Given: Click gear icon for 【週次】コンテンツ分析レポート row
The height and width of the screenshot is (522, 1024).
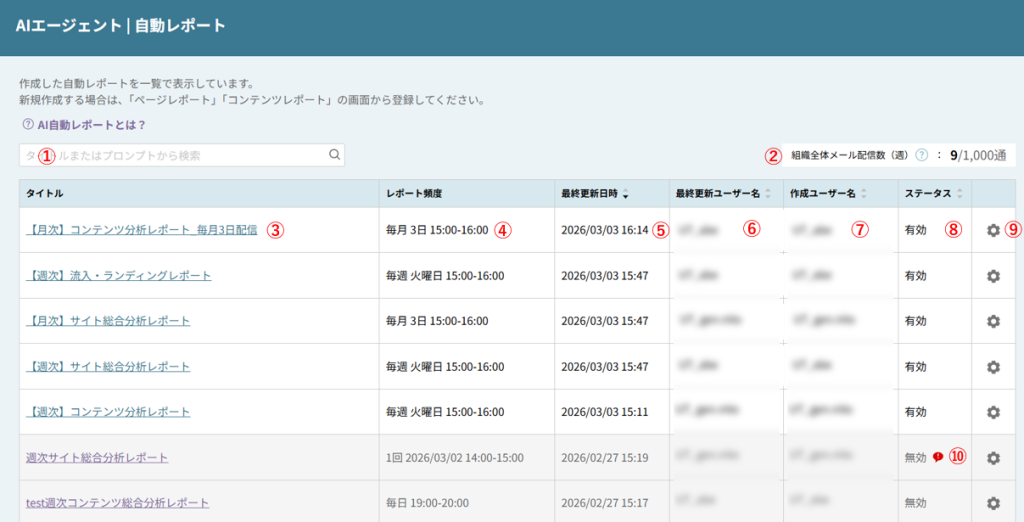Looking at the screenshot, I should (x=992, y=412).
